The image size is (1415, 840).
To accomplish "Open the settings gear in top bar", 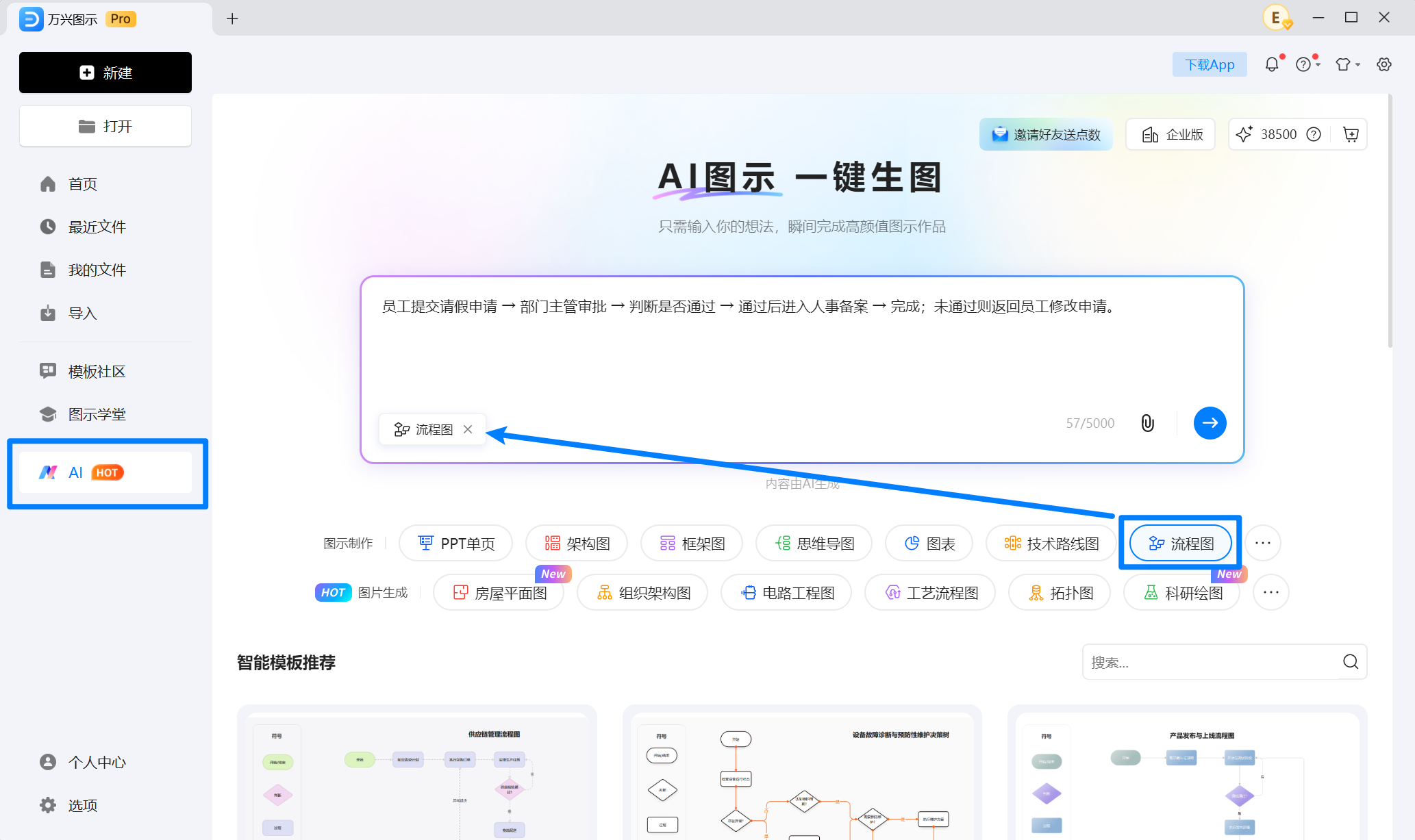I will [1384, 64].
